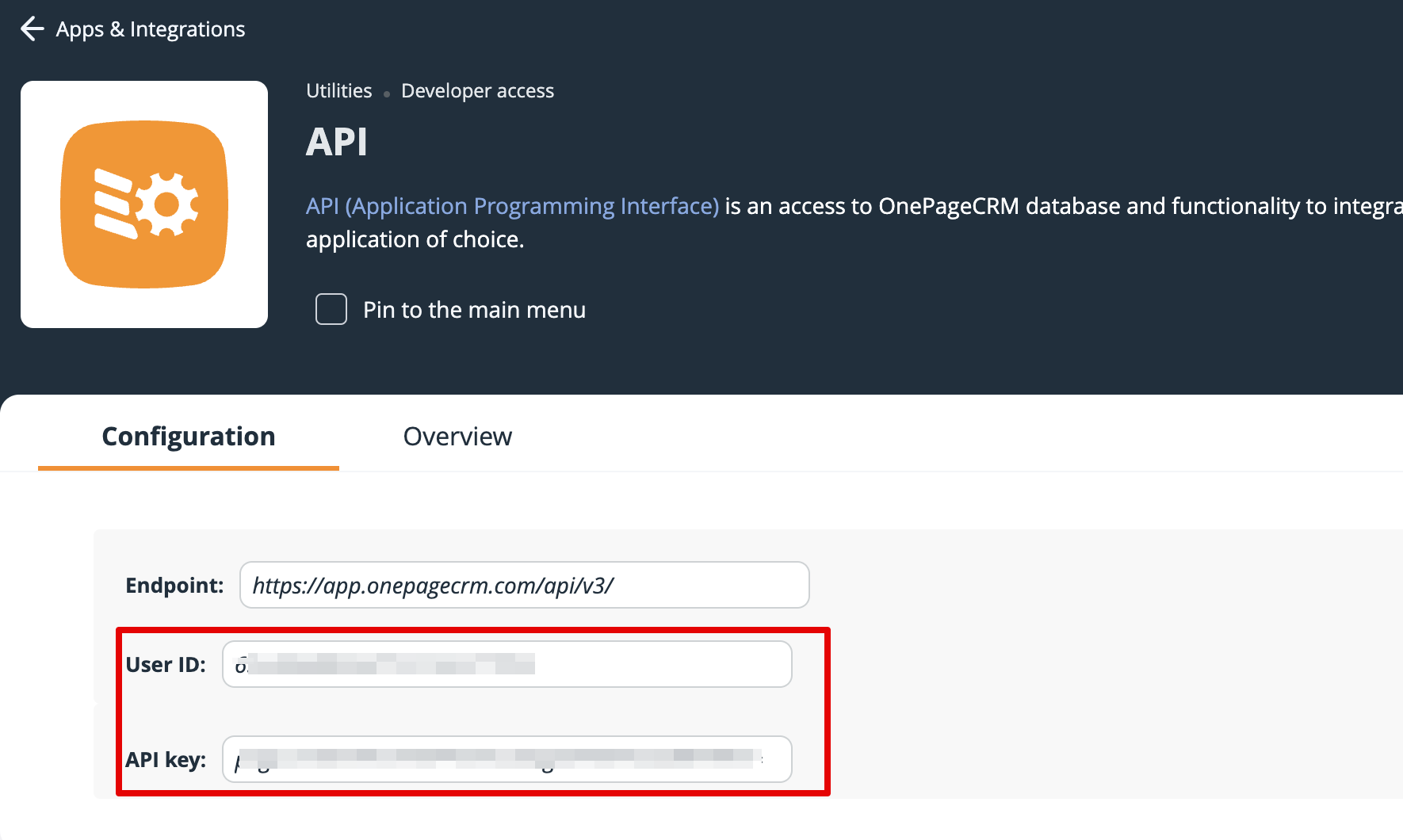The height and width of the screenshot is (840, 1403).
Task: Click into the API key field
Action: pyautogui.click(x=507, y=759)
